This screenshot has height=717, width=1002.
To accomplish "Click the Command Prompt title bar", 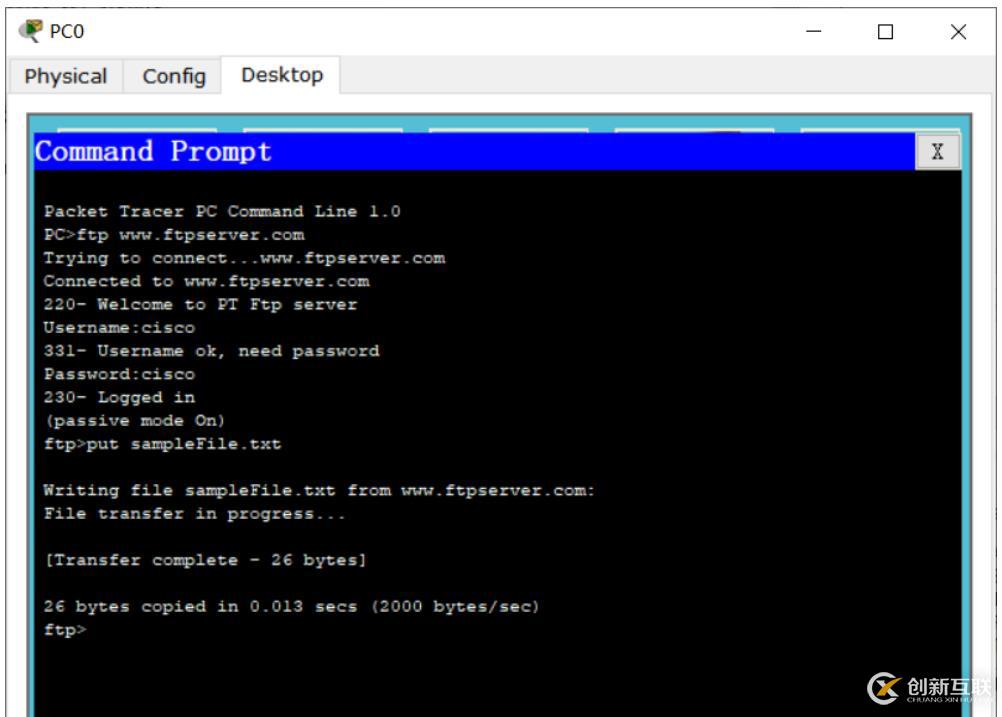I will coord(474,152).
